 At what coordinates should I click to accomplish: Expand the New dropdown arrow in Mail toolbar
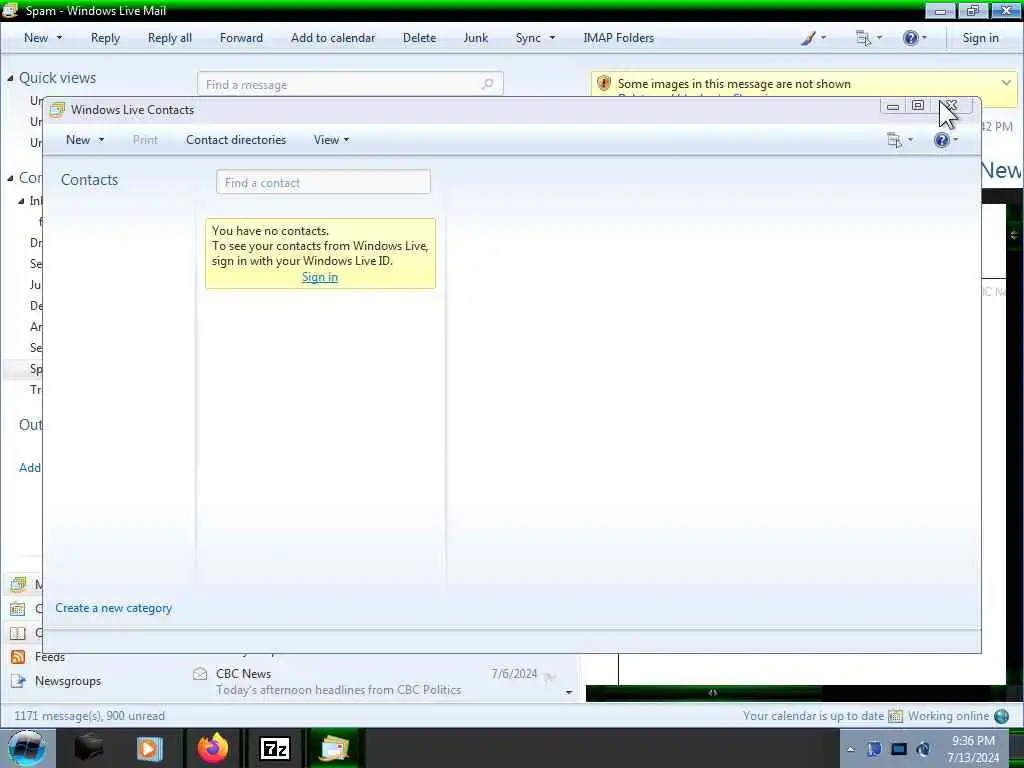click(x=59, y=38)
